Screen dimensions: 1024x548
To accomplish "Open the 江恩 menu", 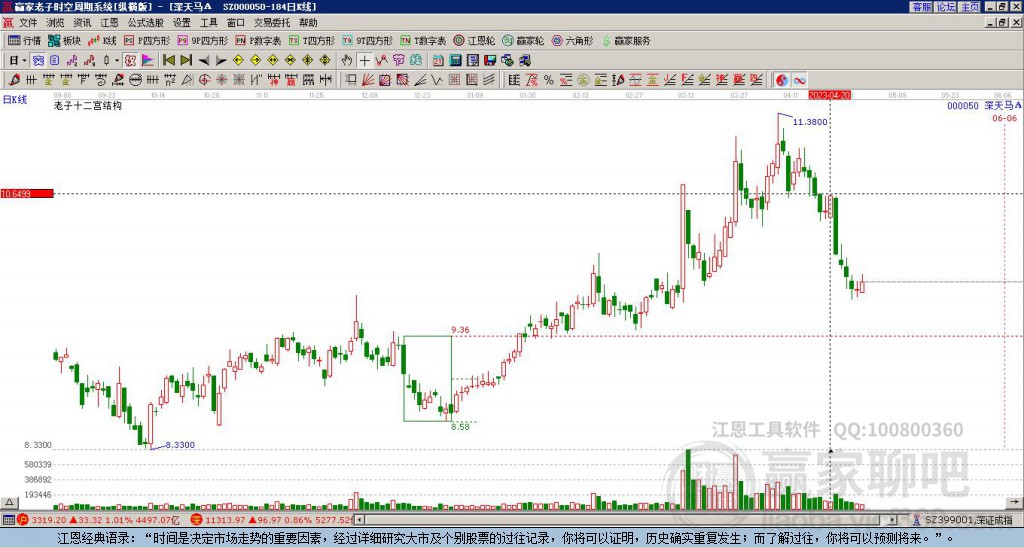I will (110, 23).
